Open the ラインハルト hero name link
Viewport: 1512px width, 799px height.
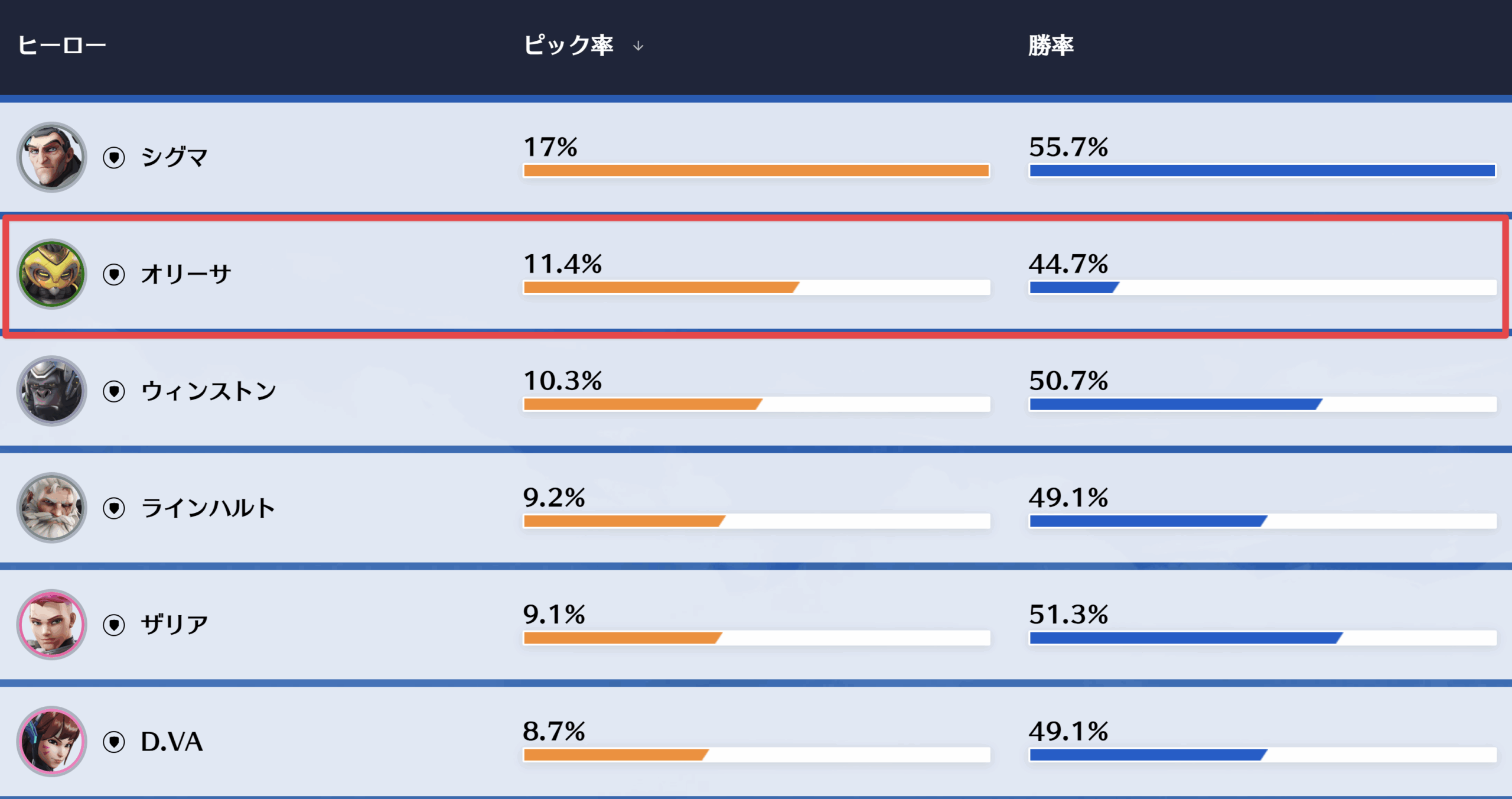[208, 508]
